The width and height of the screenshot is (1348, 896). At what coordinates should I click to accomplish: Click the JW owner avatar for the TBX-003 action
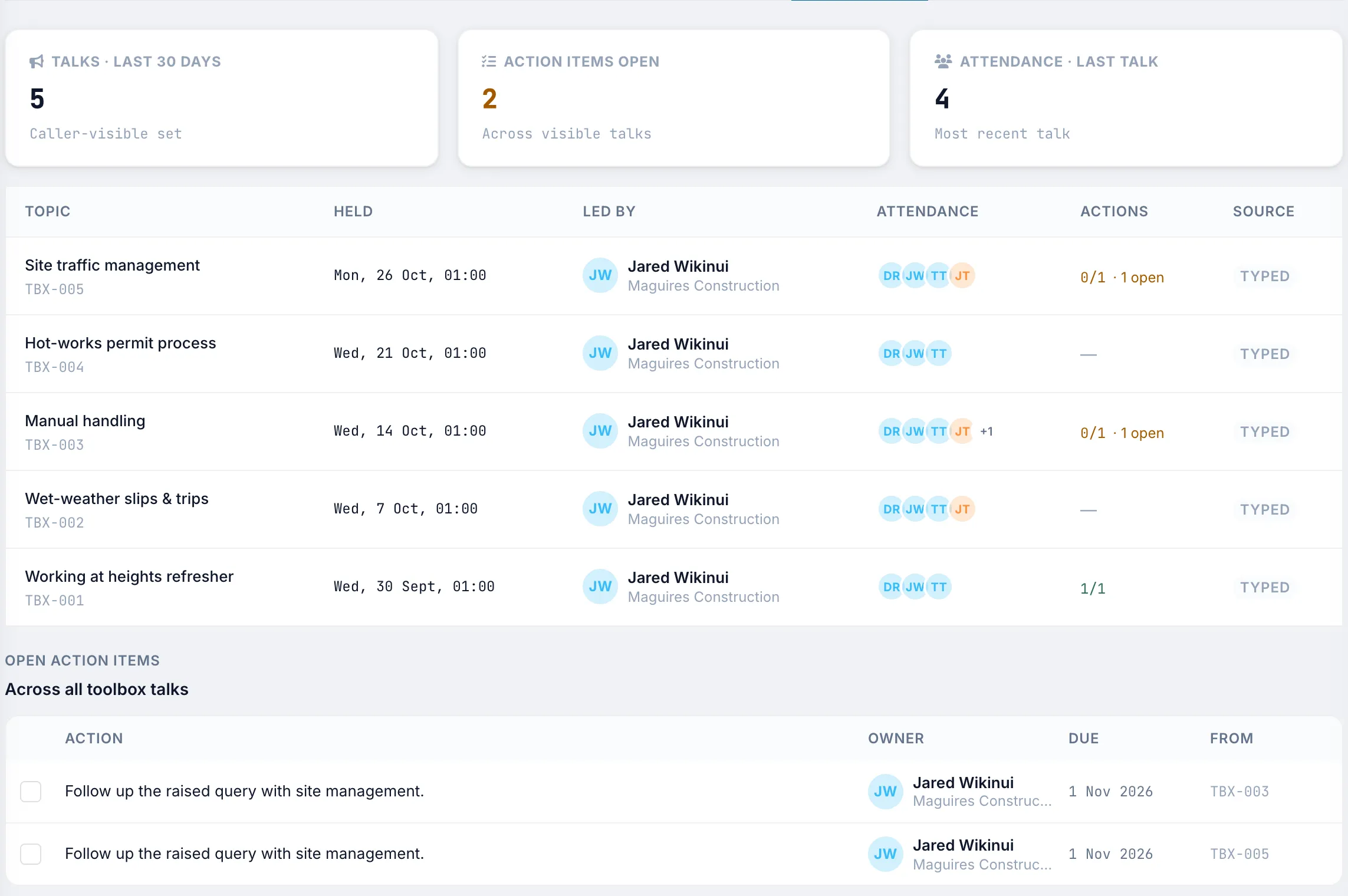[885, 792]
